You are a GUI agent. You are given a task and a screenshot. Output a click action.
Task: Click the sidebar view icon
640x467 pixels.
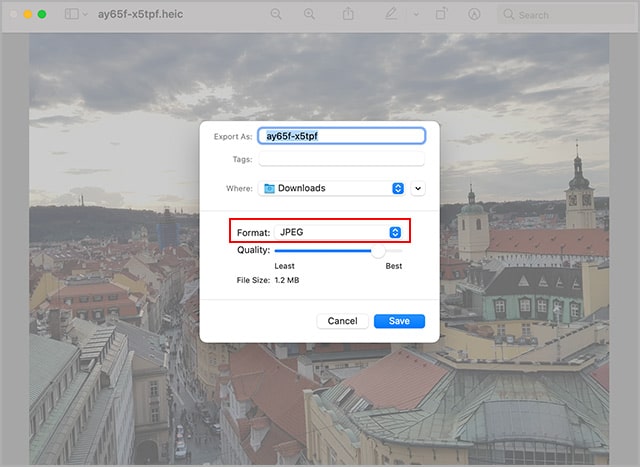[x=71, y=15]
